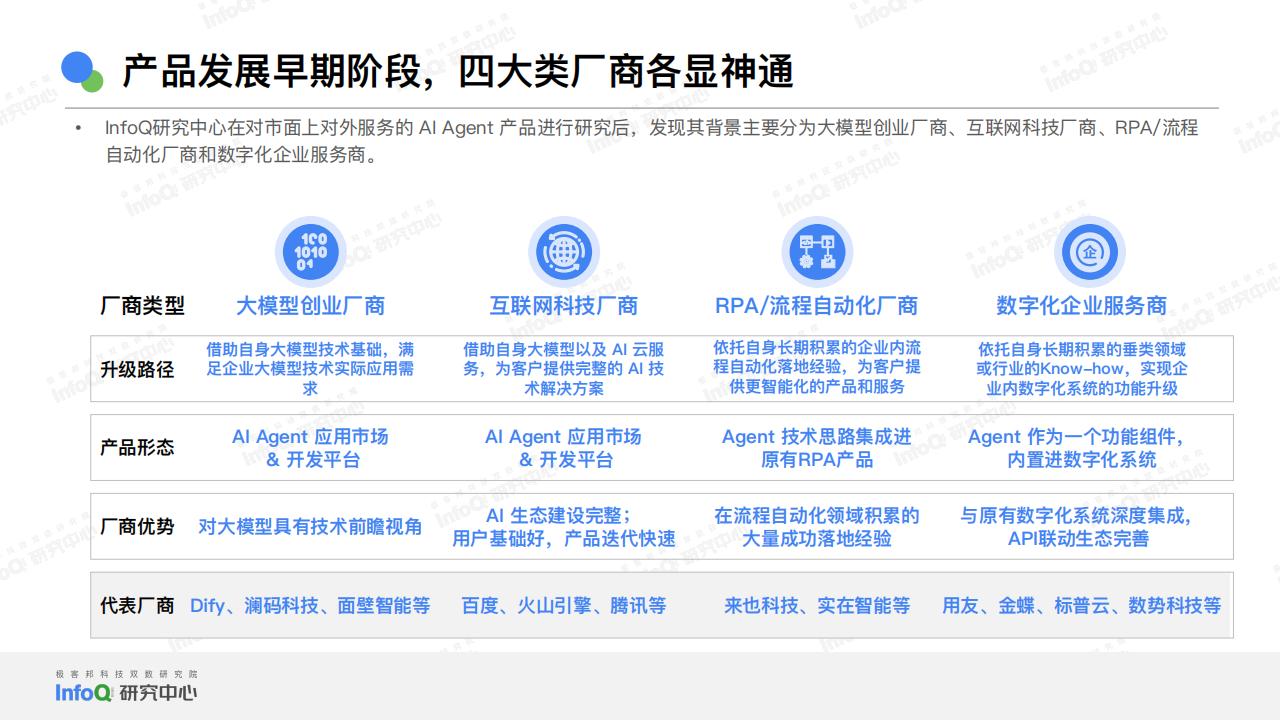Click 产品形态 cell under 大模型创业厂商
1280x720 pixels.
(x=310, y=448)
